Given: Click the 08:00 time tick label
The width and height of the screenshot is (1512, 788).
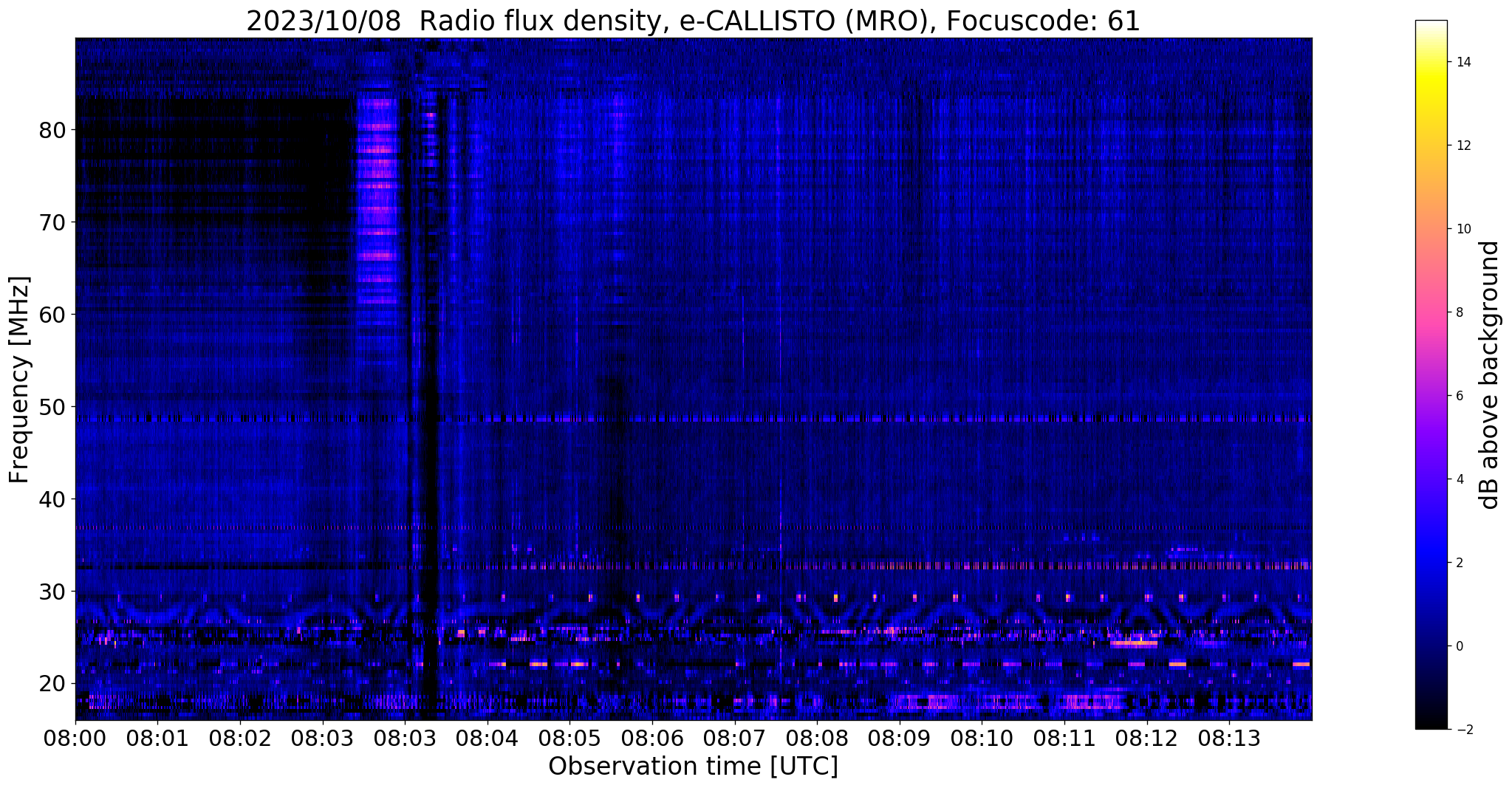Looking at the screenshot, I should coord(75,738).
